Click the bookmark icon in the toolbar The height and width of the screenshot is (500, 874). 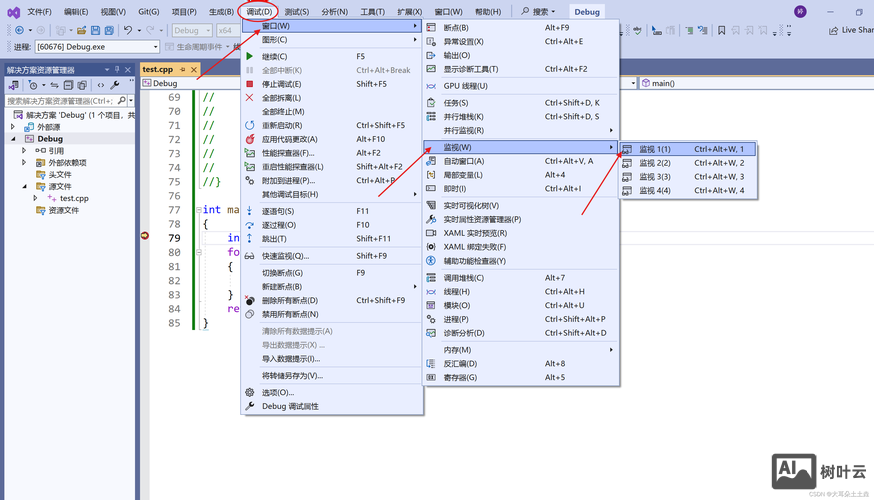pyautogui.click(x=721, y=30)
